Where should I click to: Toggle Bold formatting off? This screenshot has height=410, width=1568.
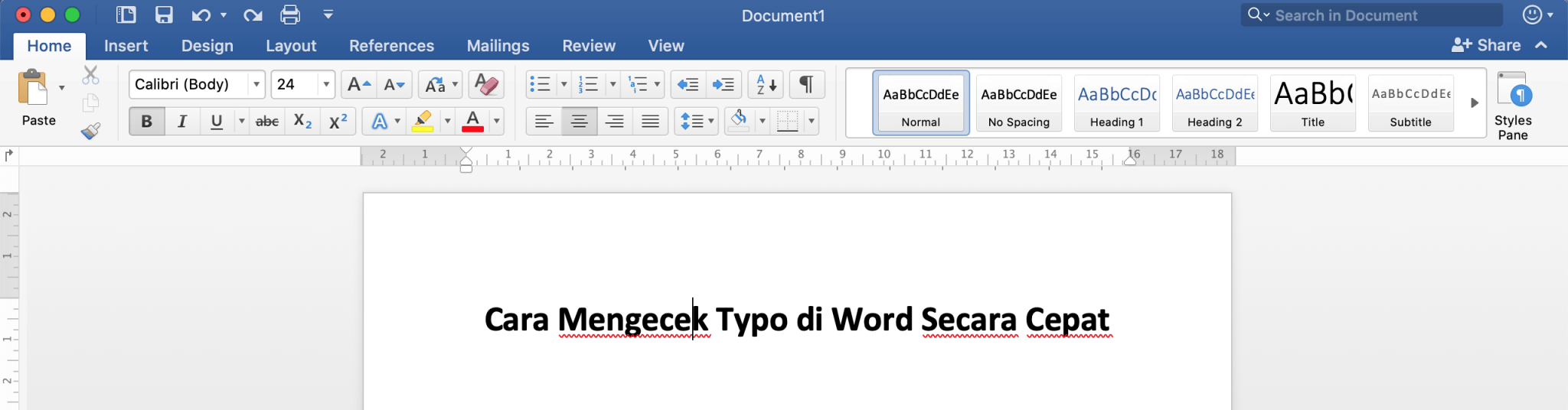click(147, 121)
